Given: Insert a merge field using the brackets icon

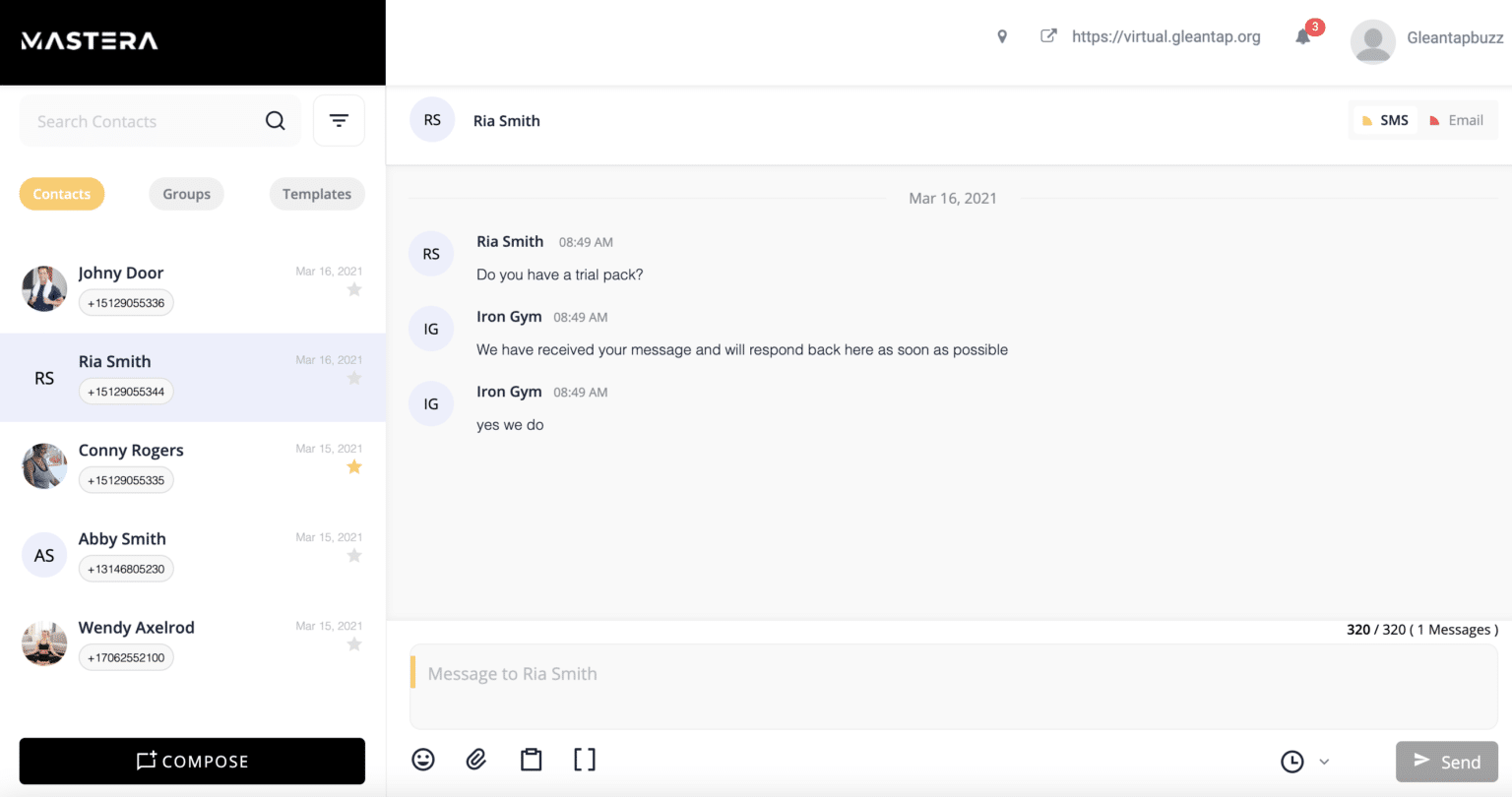Looking at the screenshot, I should pyautogui.click(x=584, y=759).
